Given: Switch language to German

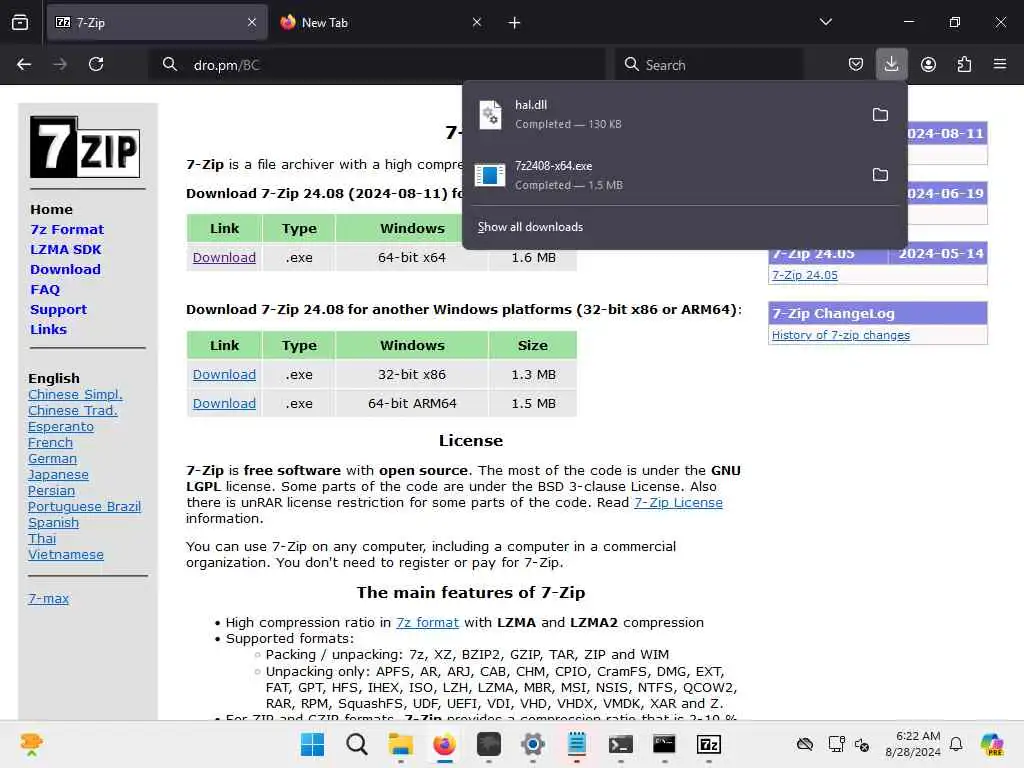Looking at the screenshot, I should (52, 458).
